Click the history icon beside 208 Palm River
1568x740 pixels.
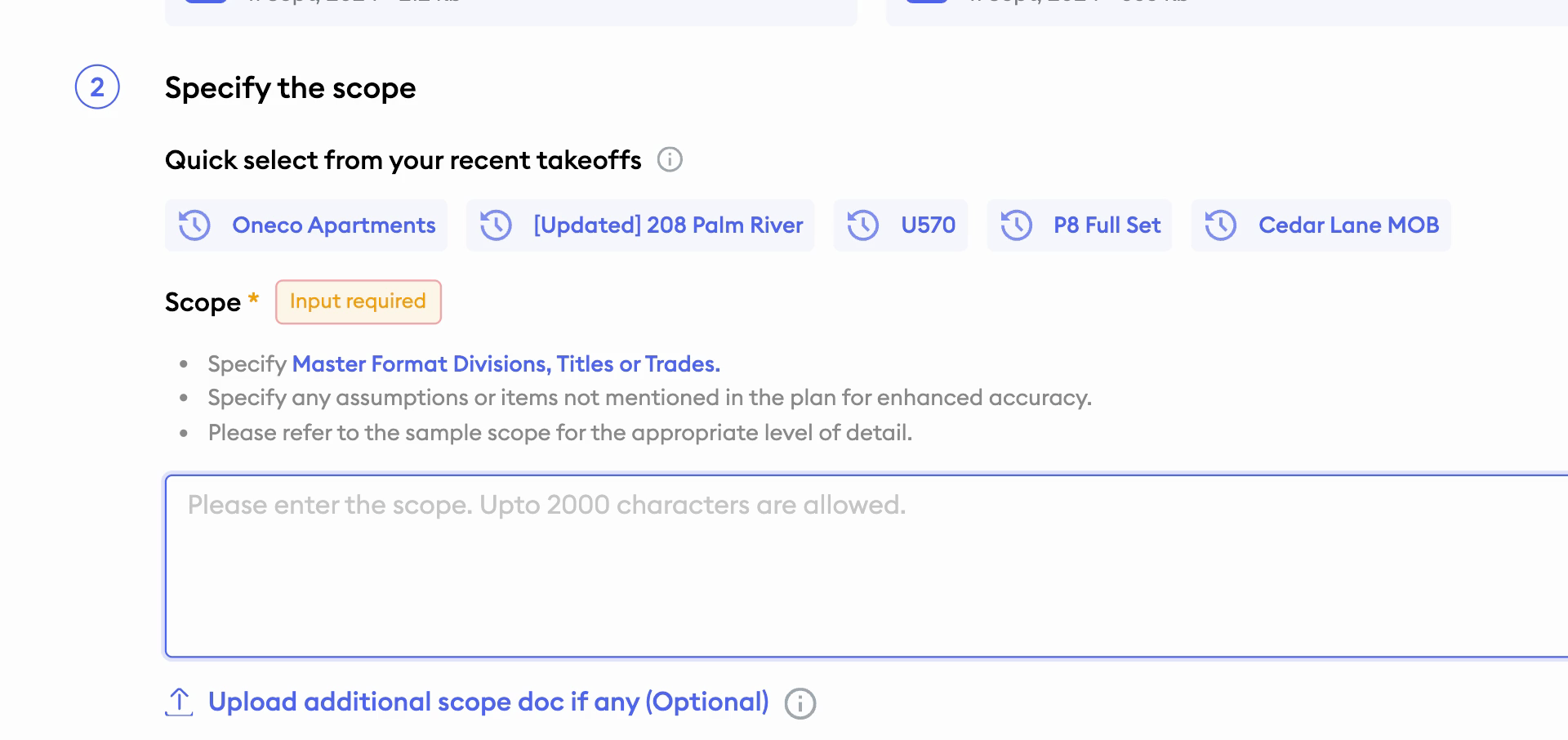[496, 225]
